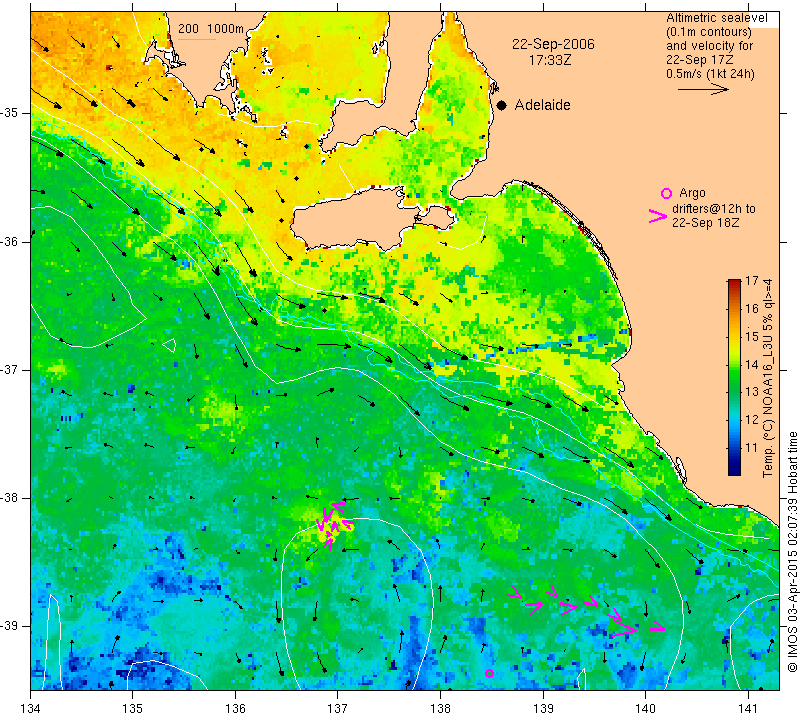Click longitude axis label 138
The width and height of the screenshot is (800, 720).
(x=440, y=709)
